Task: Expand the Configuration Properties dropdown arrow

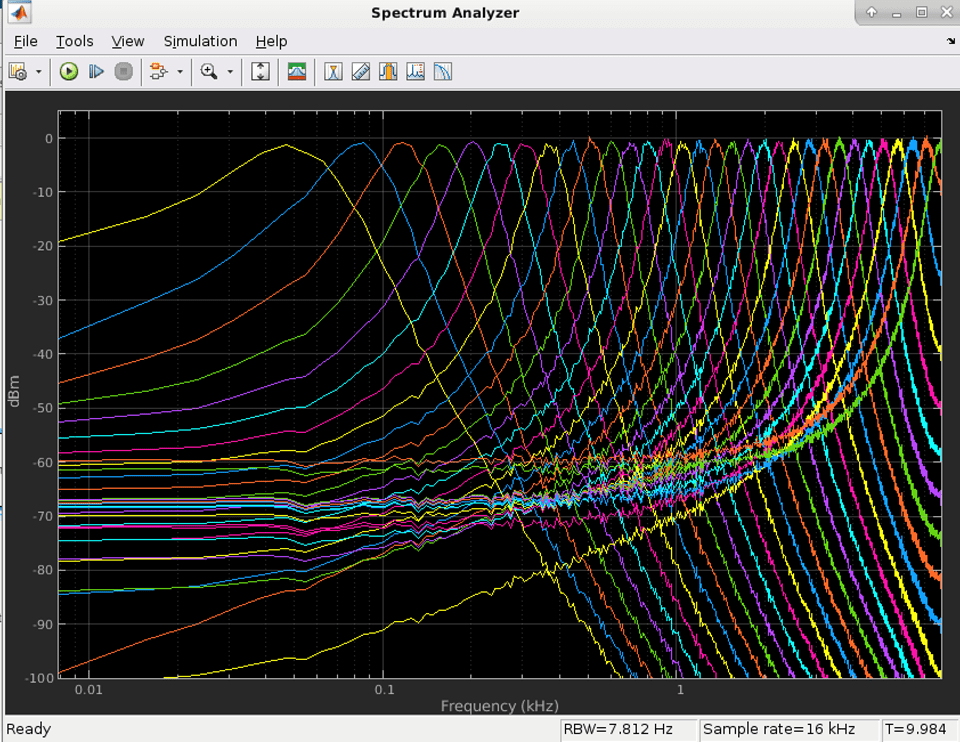Action: coord(39,72)
